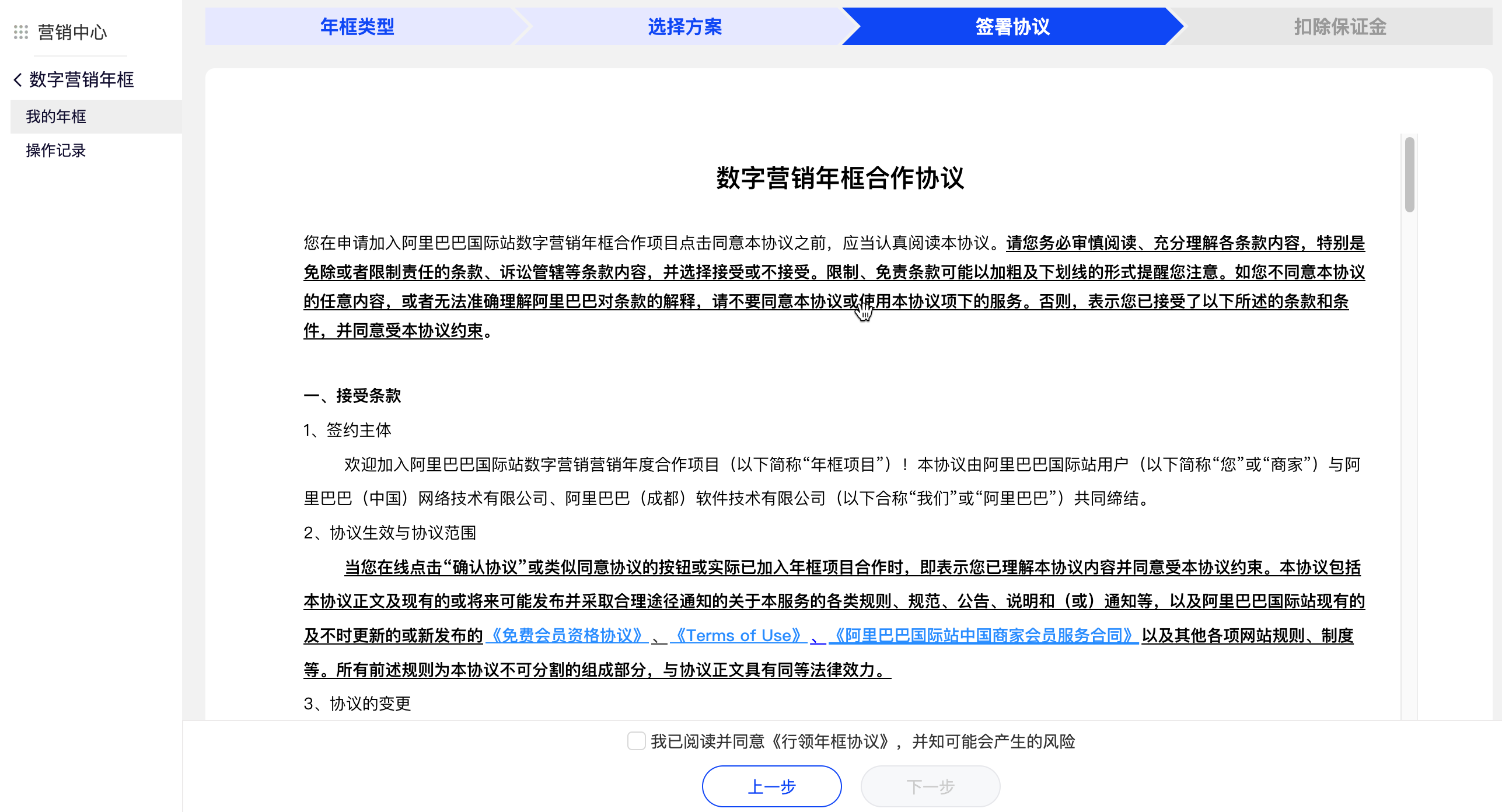Image resolution: width=1502 pixels, height=812 pixels.
Task: Click the 上一步 button
Action: (x=771, y=786)
